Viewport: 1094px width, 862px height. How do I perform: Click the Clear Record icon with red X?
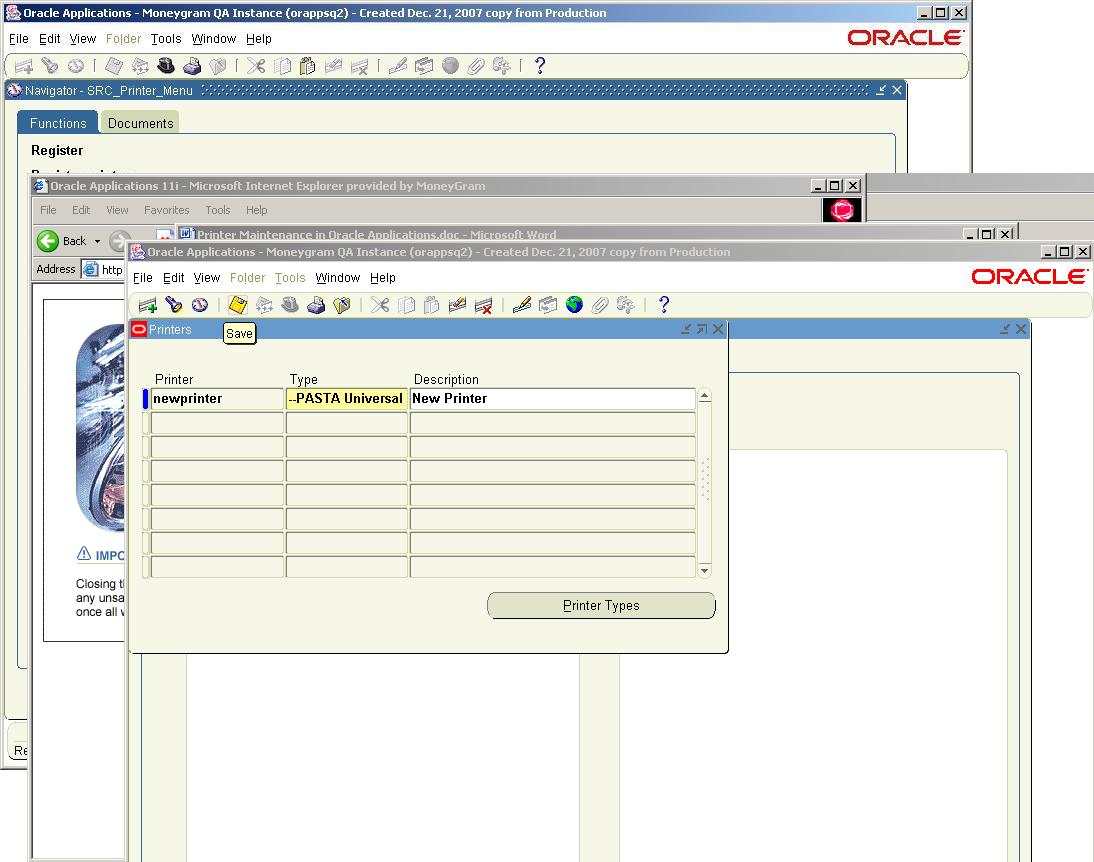tap(483, 305)
